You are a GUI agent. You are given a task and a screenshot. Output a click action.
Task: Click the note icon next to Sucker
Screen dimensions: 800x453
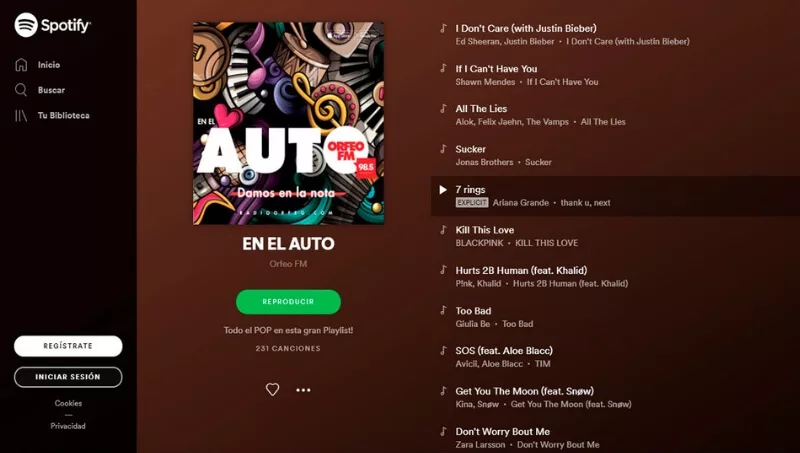[443, 149]
